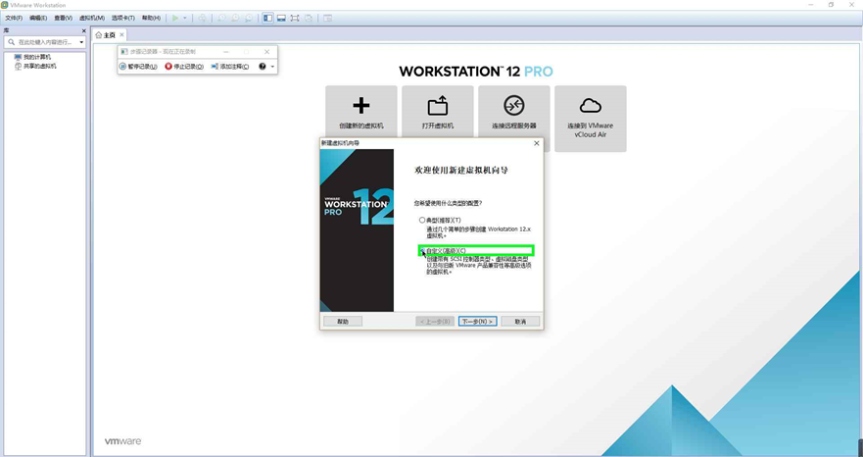Open the 编辑(E) menu
This screenshot has width=863, height=457.
(x=38, y=18)
